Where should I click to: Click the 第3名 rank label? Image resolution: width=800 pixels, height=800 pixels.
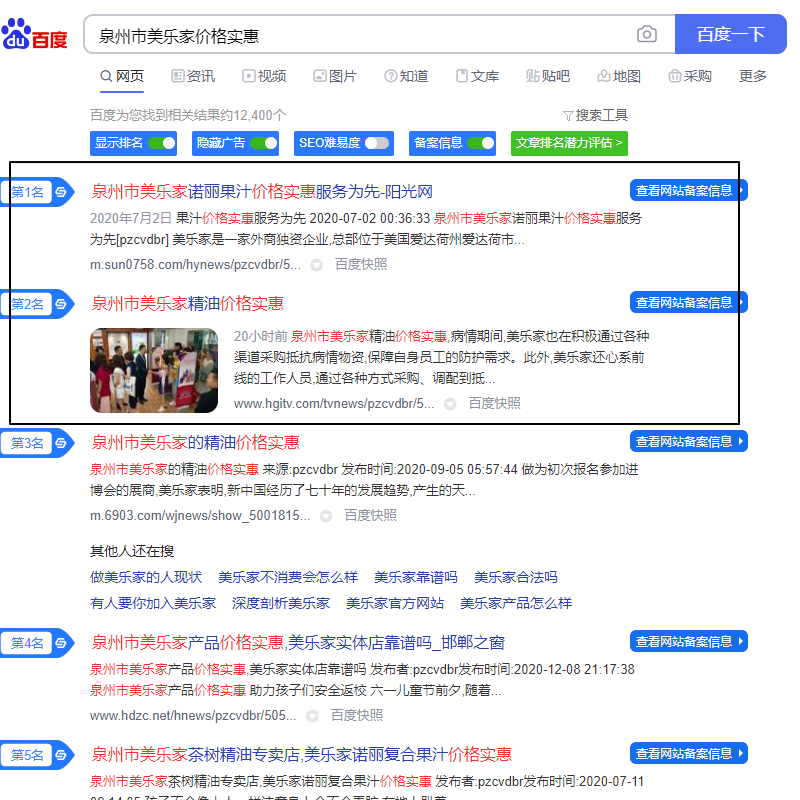coord(27,443)
